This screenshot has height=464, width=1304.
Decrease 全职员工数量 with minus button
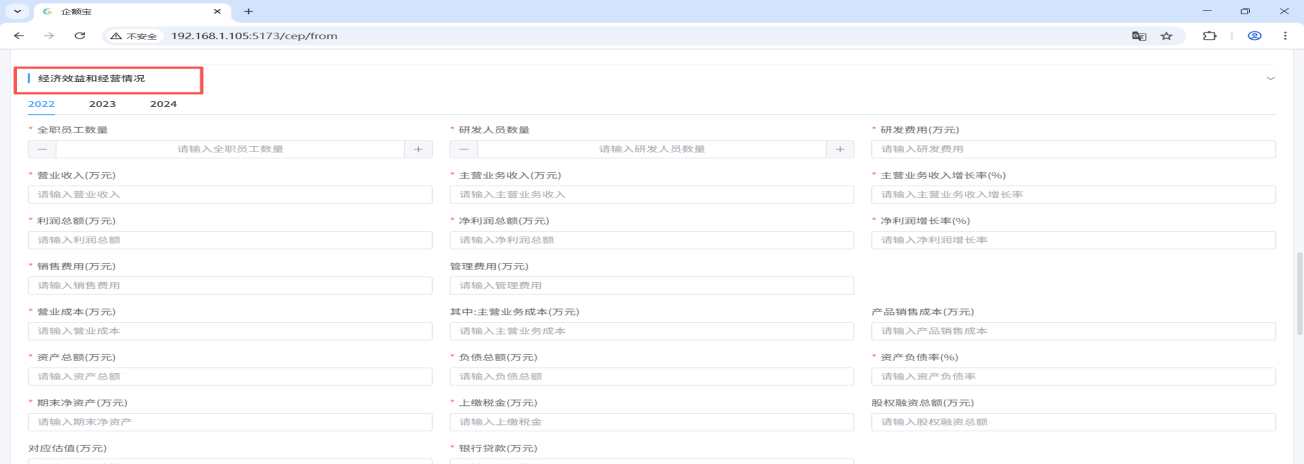[42, 149]
